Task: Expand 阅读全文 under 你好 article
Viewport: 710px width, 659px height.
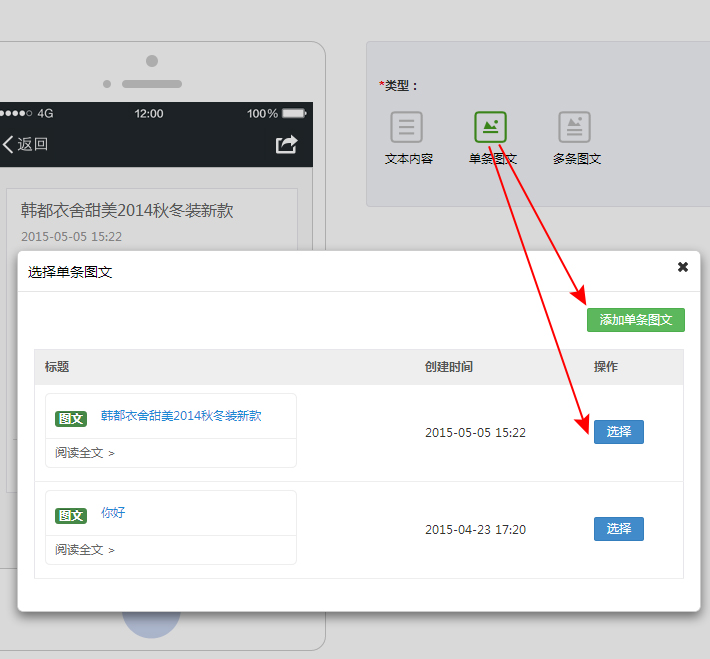Action: 85,550
